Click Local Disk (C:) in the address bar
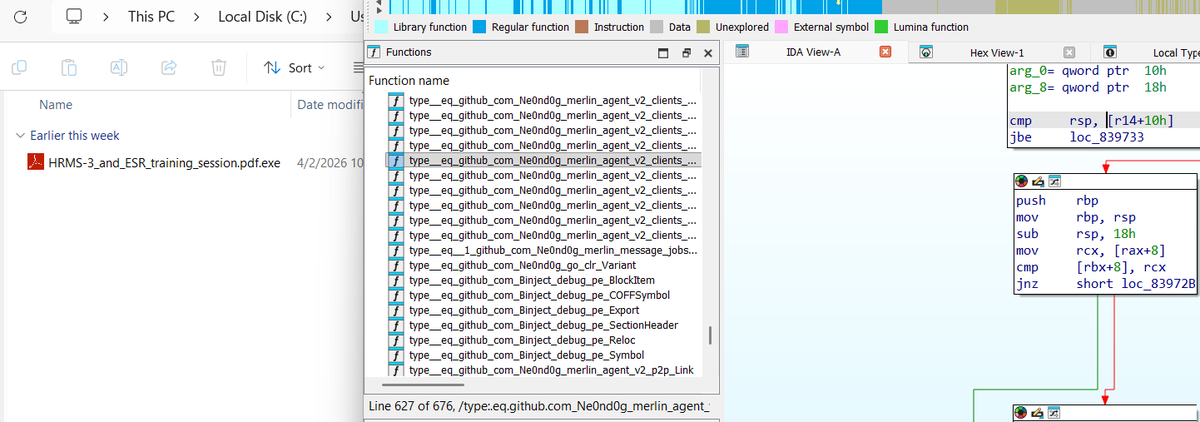Screen dimensions: 1200x422 tap(262, 17)
